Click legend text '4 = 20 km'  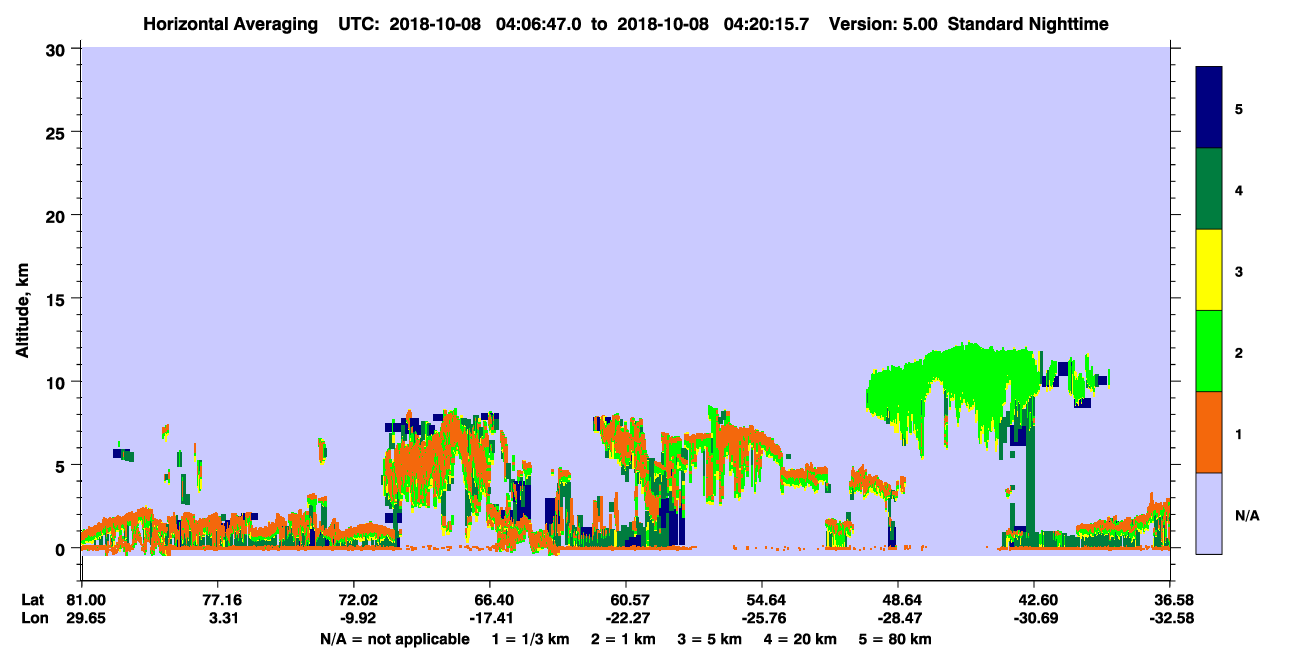(x=801, y=639)
